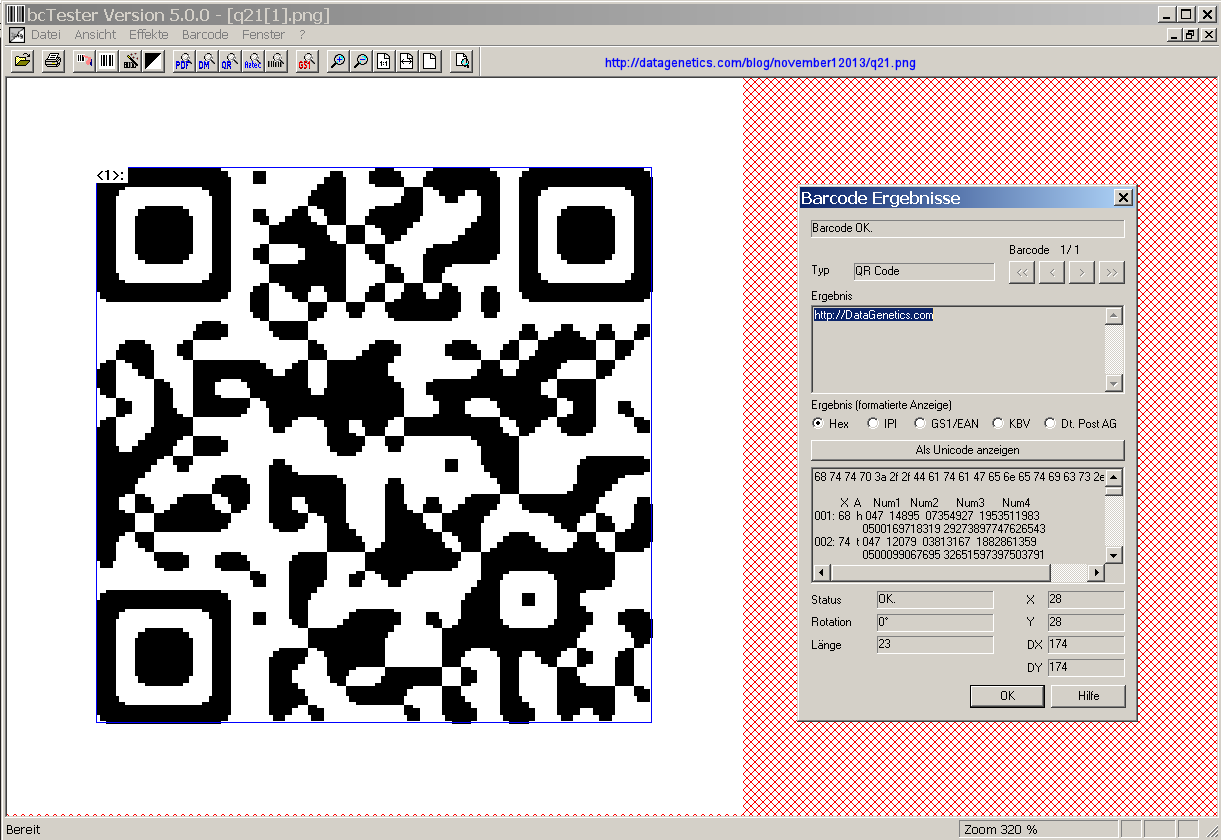Click the open file folder icon
The height and width of the screenshot is (840, 1221).
(x=23, y=62)
